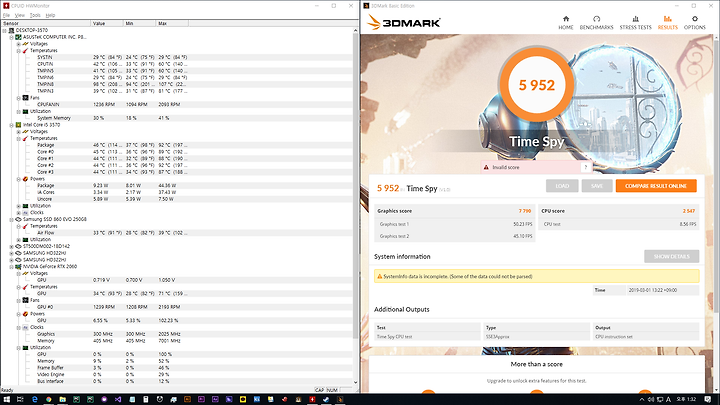Click HWMonitor scrollbar down arrow
The height and width of the screenshot is (405, 720).
tap(355, 382)
